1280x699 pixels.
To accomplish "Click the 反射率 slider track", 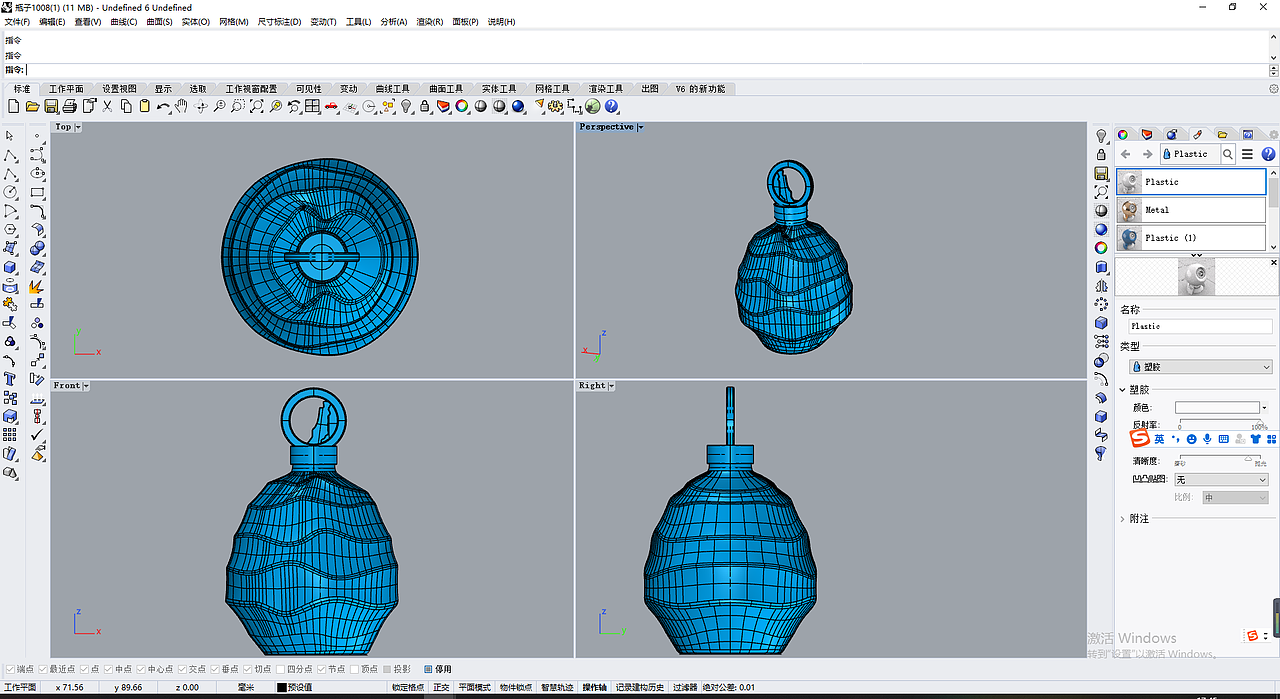I will 1220,421.
